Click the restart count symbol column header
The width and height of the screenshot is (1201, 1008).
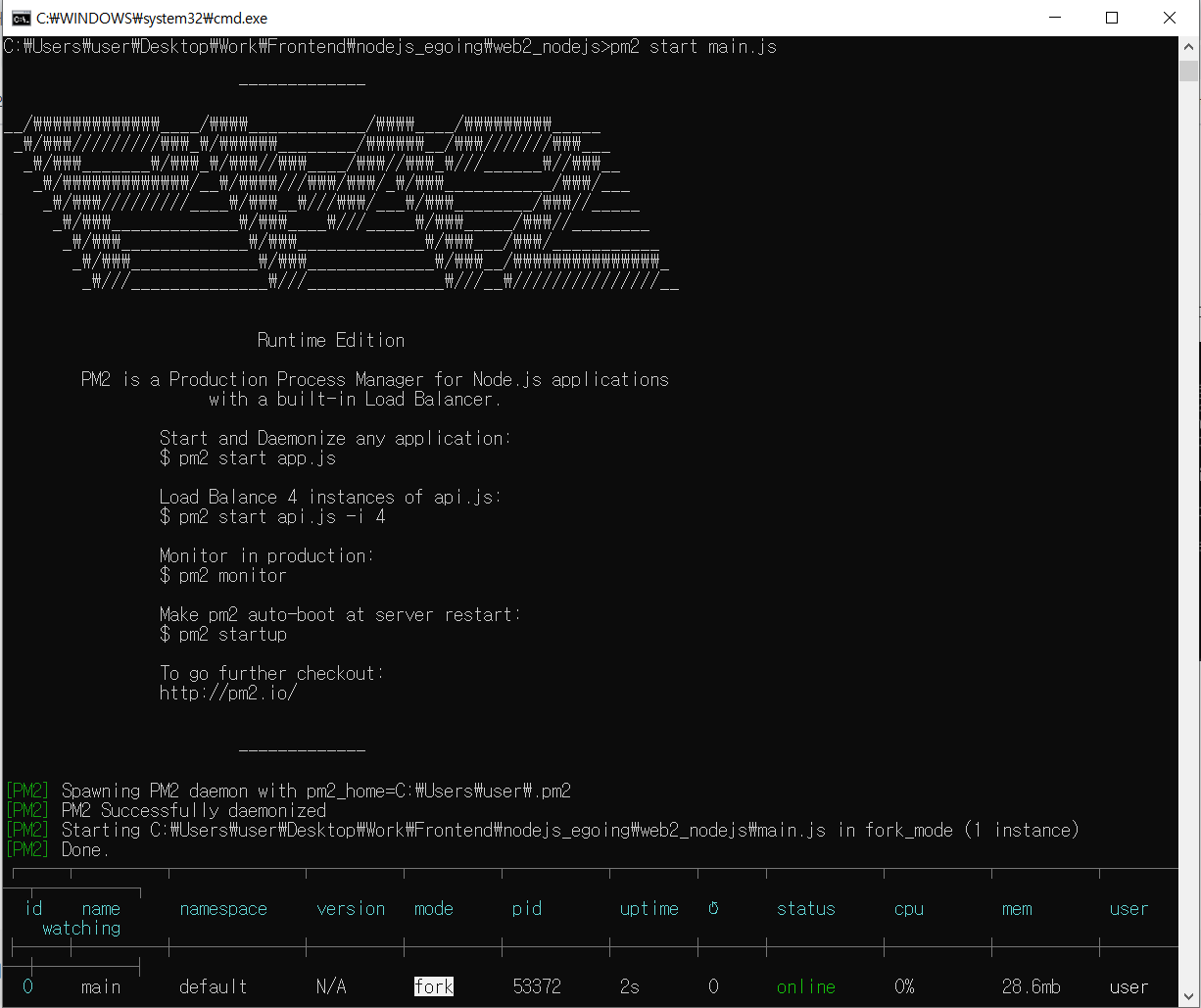713,908
